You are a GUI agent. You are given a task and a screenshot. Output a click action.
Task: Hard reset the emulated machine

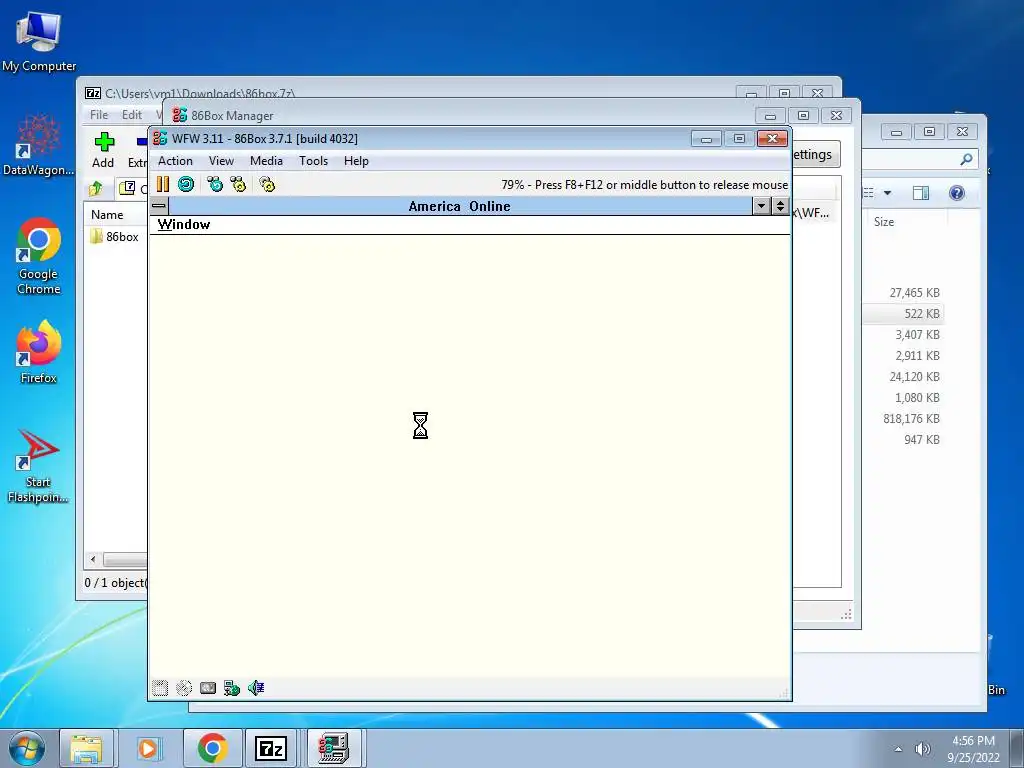click(x=186, y=184)
